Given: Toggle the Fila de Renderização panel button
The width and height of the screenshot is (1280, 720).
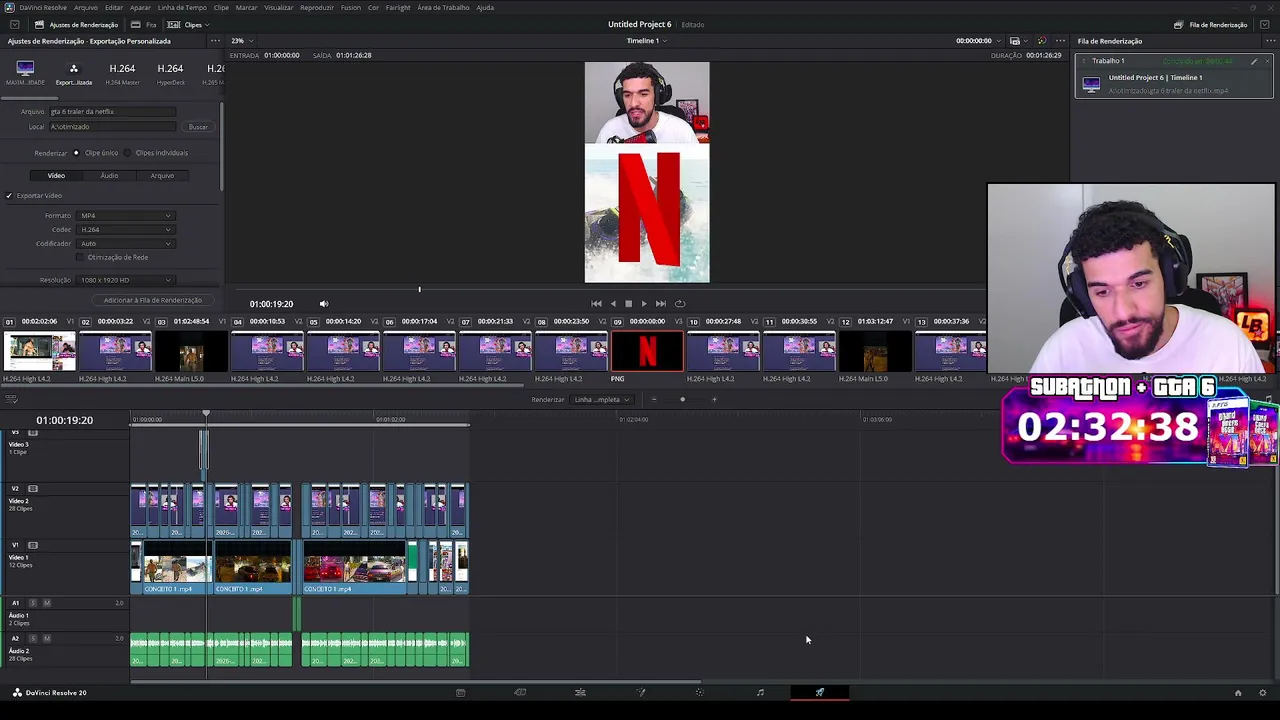Looking at the screenshot, I should click(1211, 25).
